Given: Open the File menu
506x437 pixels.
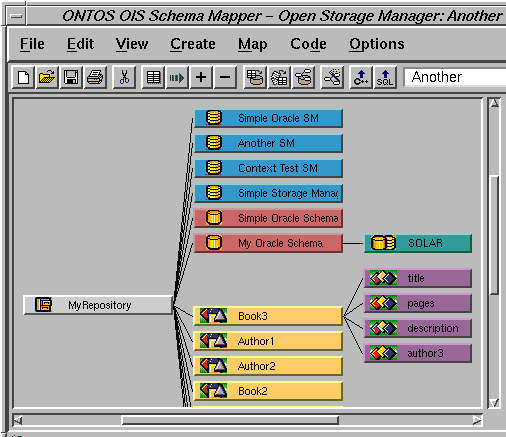Looking at the screenshot, I should point(32,44).
